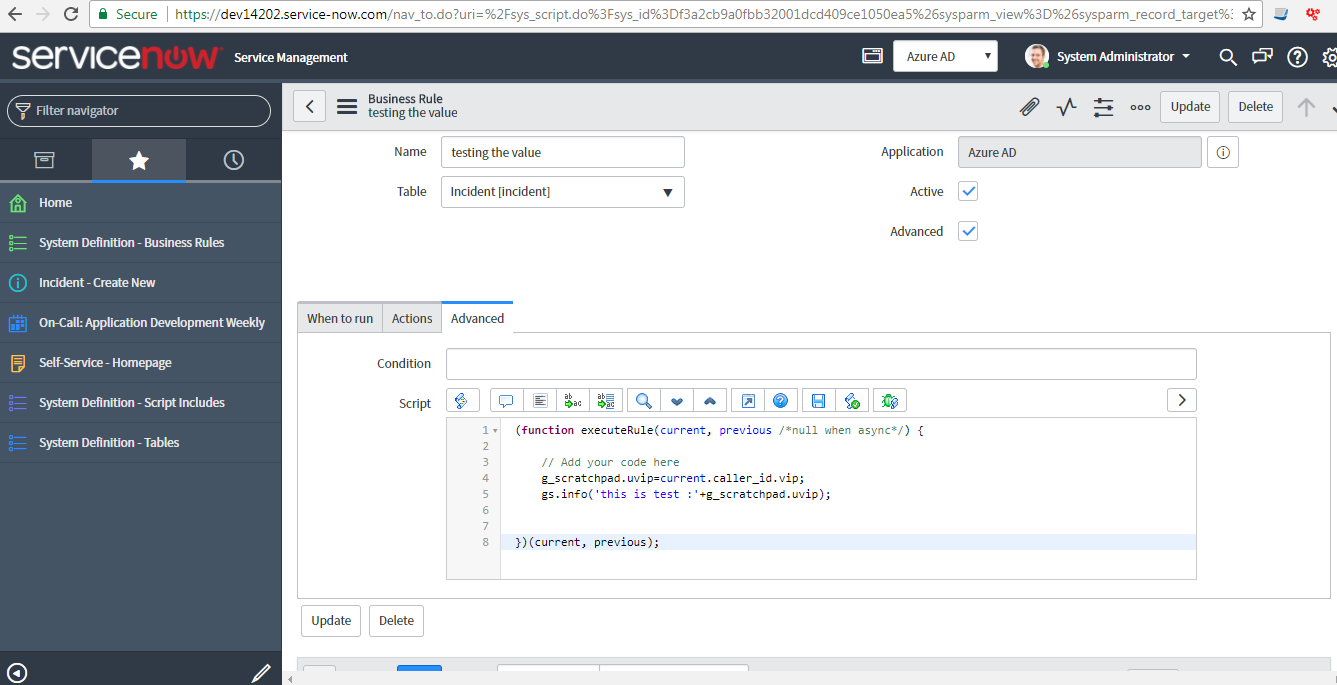Image resolution: width=1337 pixels, height=685 pixels.
Task: Click script line 'g_scratchpad.uvip=current.caller_id.vip;'
Action: click(673, 478)
